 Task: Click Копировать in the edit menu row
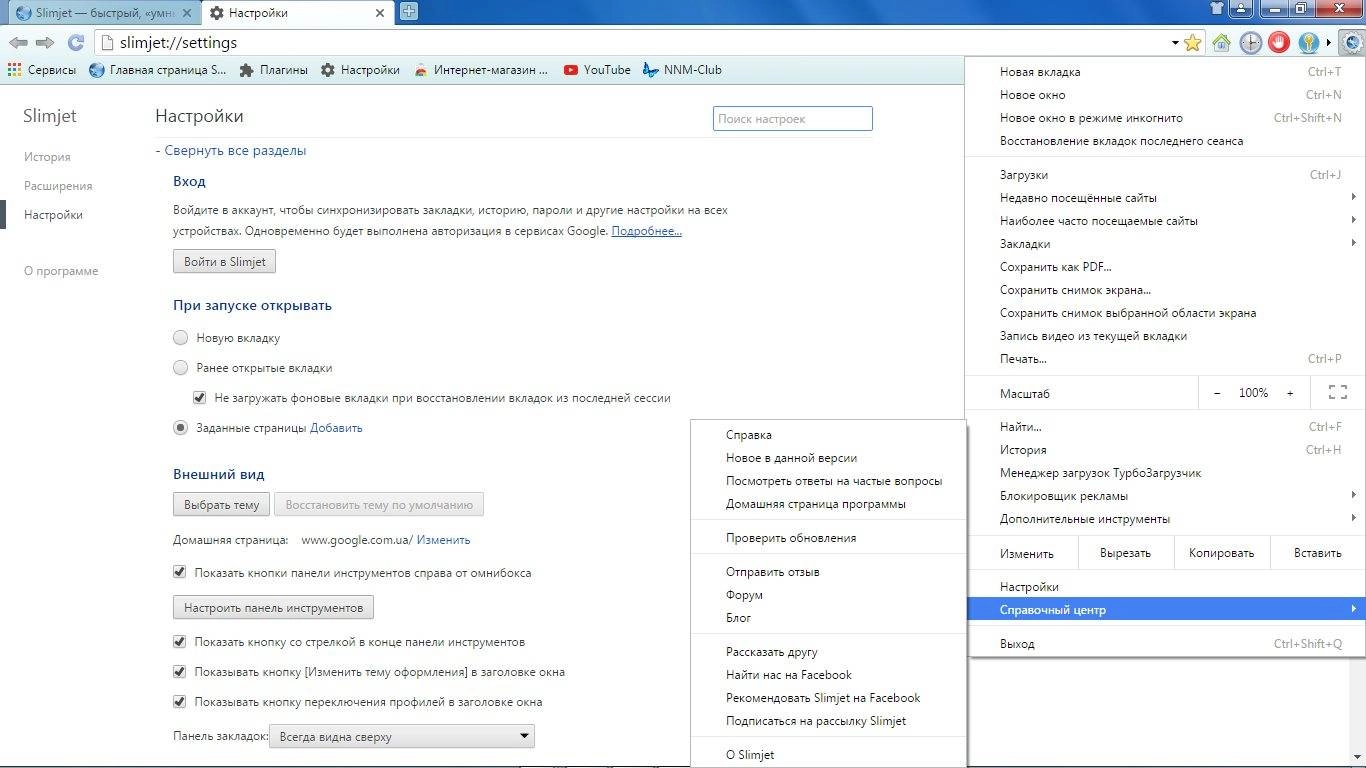pos(1221,553)
